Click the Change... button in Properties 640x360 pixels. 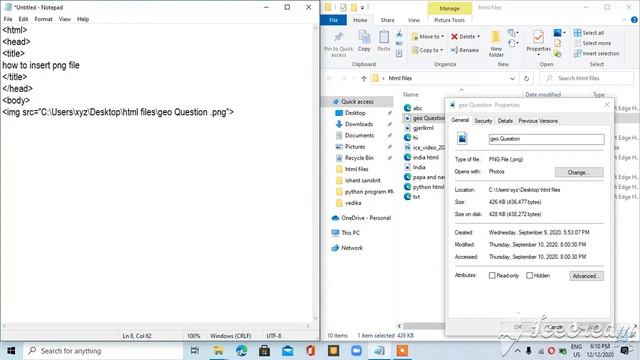click(579, 172)
